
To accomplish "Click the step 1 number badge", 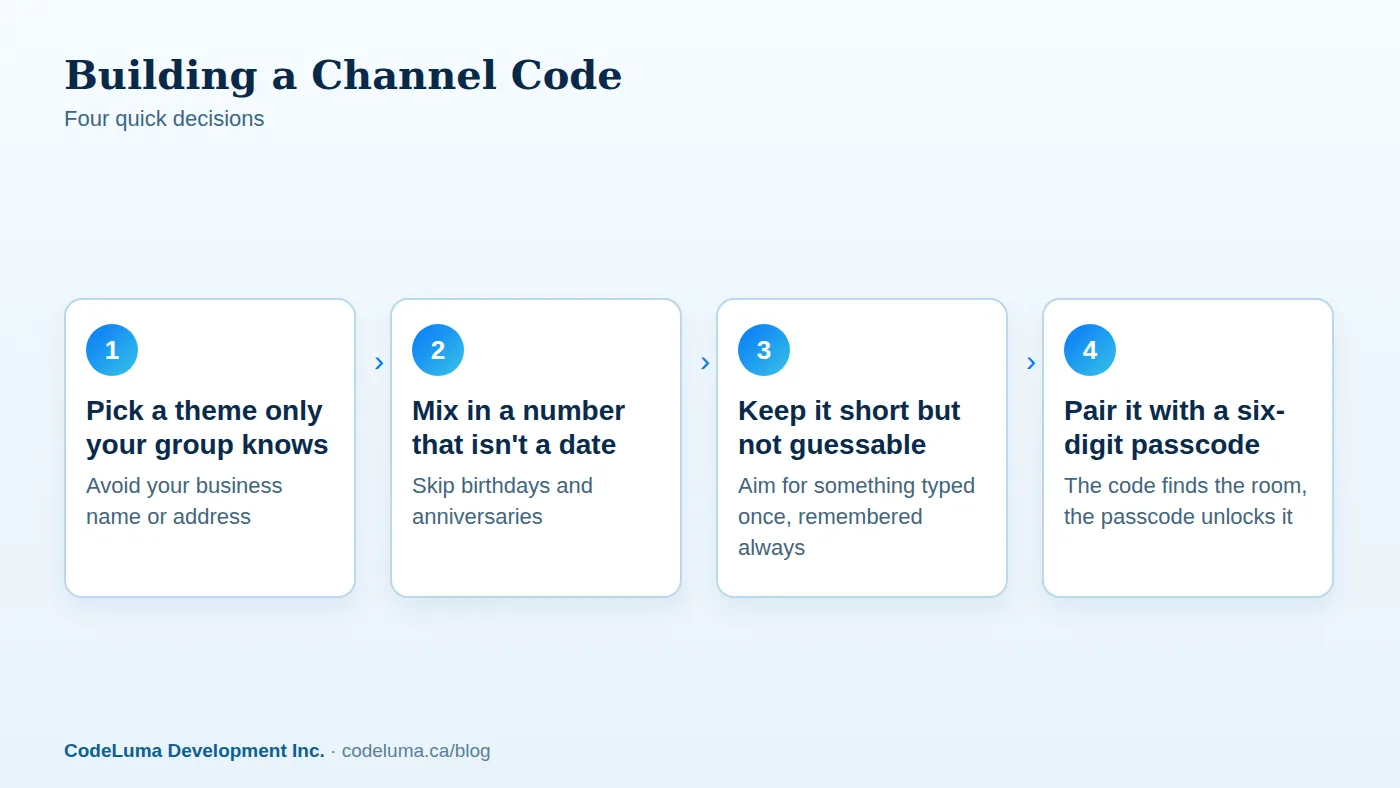I will tap(112, 350).
